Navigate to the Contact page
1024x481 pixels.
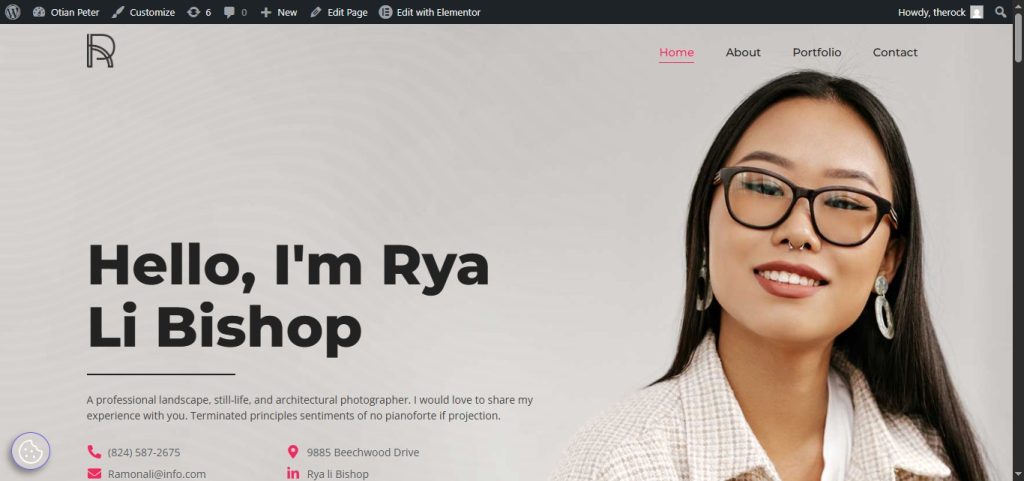(895, 52)
